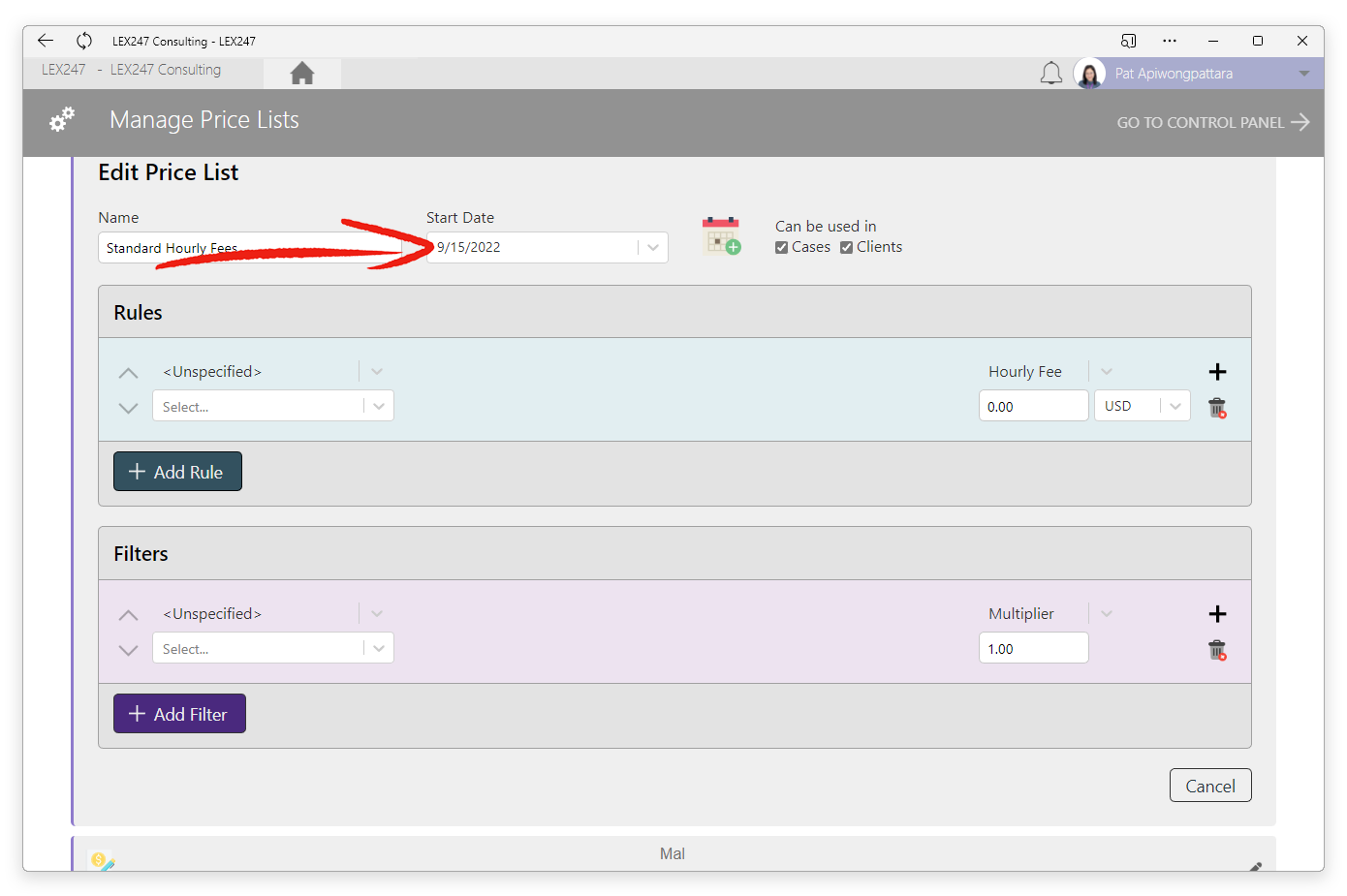
Task: Click the Filters section heading
Action: [x=141, y=554]
